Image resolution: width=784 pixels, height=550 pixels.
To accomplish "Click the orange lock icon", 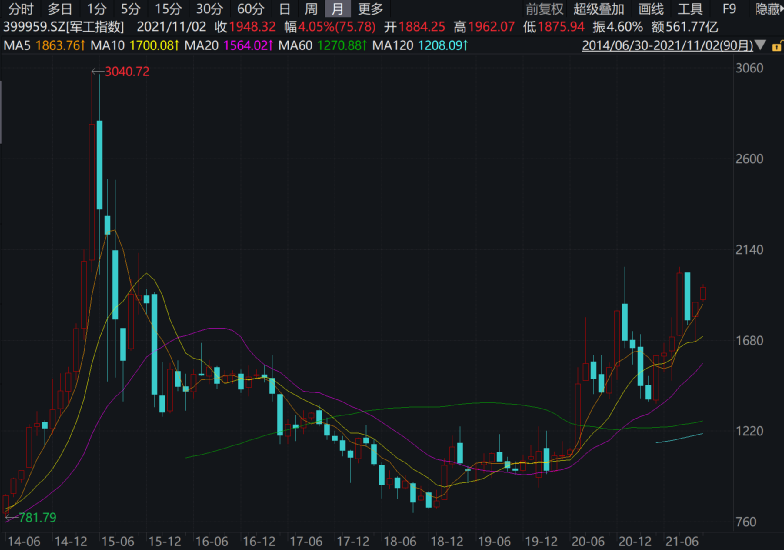I will tap(776, 46).
